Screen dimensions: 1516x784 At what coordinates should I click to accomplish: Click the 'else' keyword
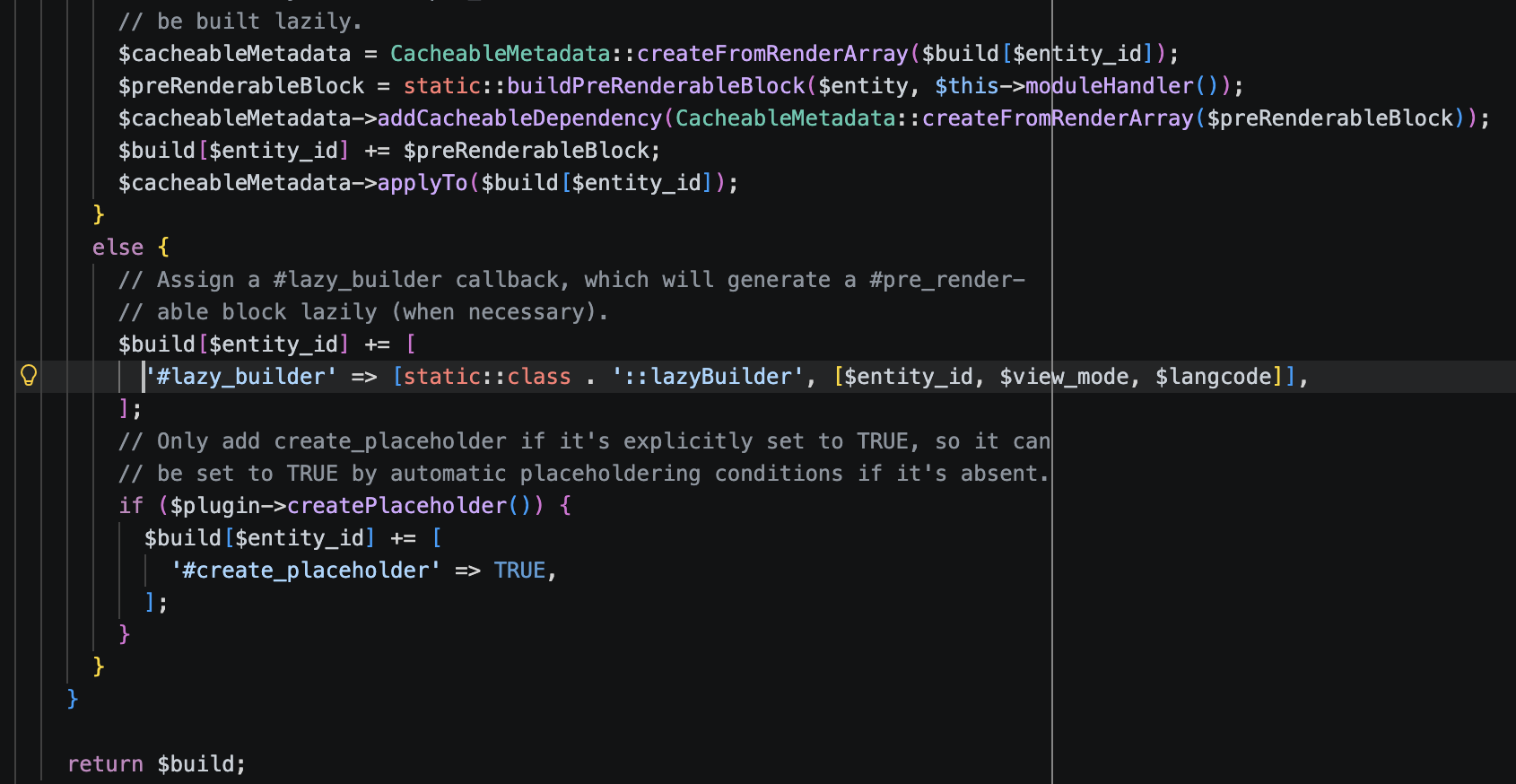point(118,248)
